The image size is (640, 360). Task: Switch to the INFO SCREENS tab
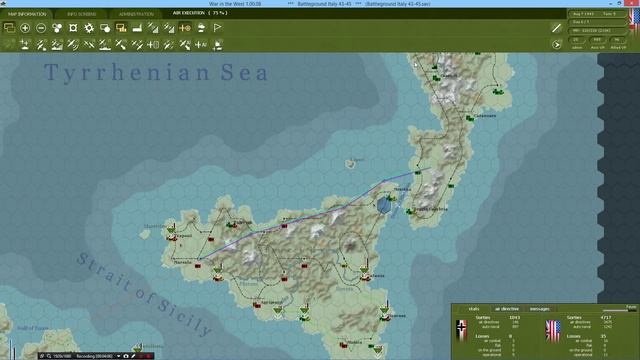pos(81,14)
